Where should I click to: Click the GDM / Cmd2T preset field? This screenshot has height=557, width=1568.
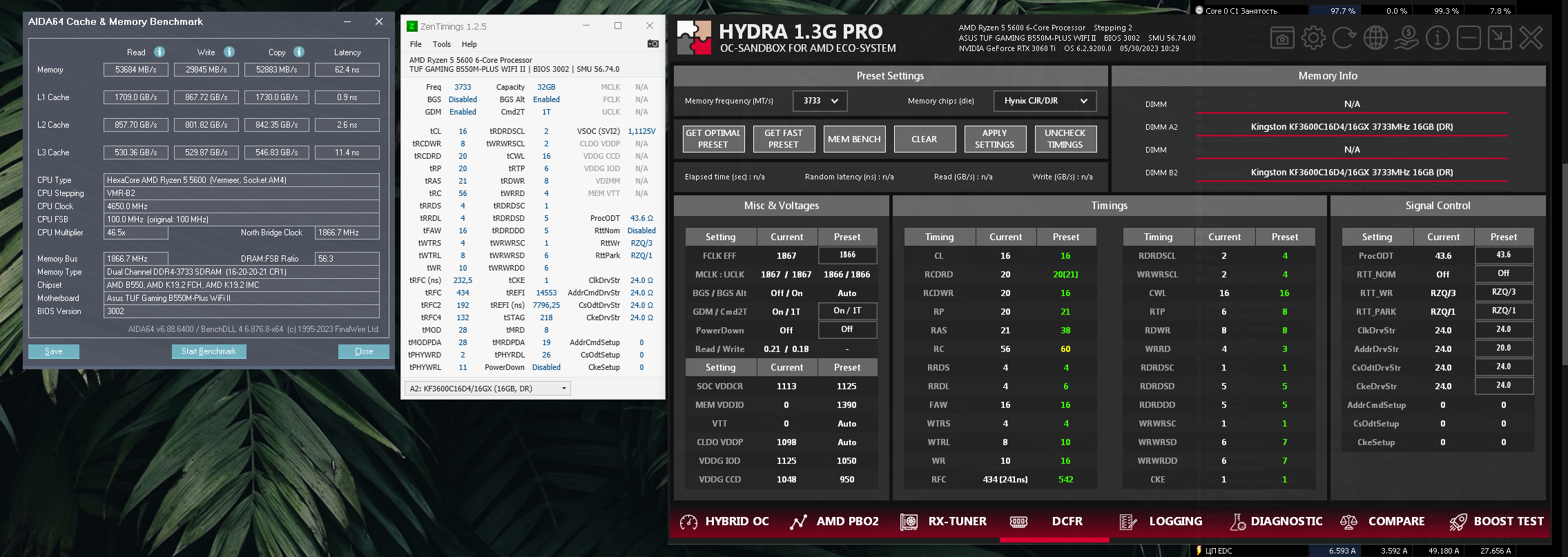pyautogui.click(x=848, y=311)
